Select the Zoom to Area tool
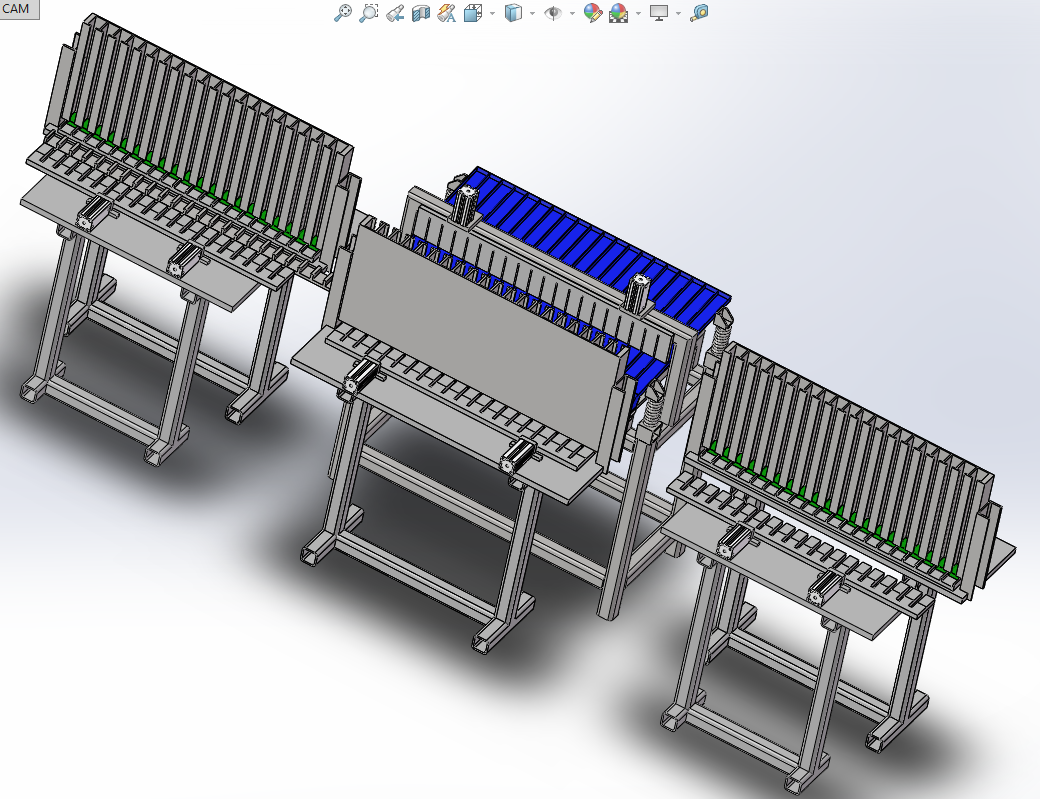1040x799 pixels. 368,13
